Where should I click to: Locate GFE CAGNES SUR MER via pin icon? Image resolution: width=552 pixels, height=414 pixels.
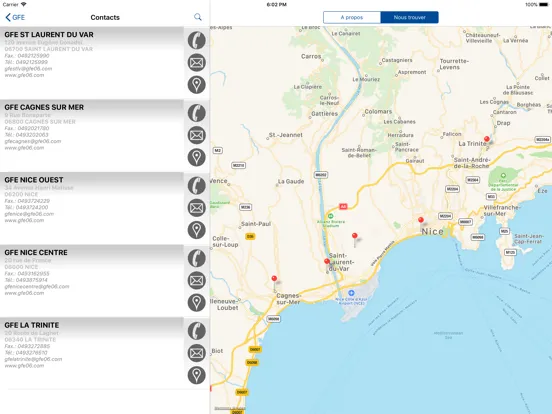pyautogui.click(x=196, y=157)
